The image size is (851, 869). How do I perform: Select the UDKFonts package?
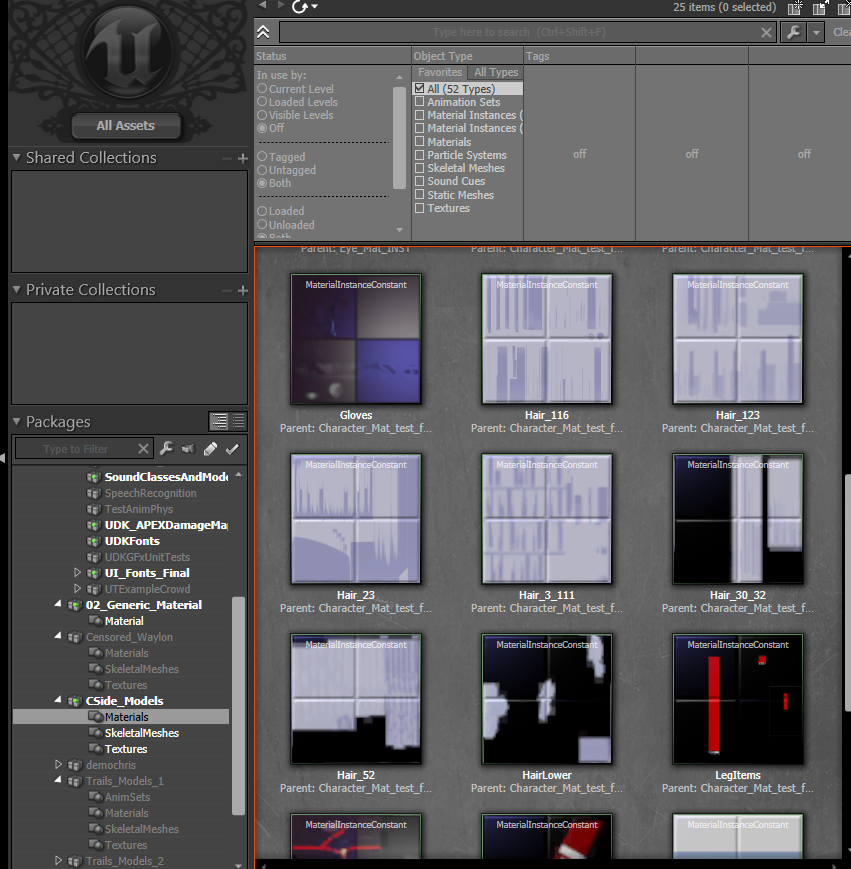[132, 541]
